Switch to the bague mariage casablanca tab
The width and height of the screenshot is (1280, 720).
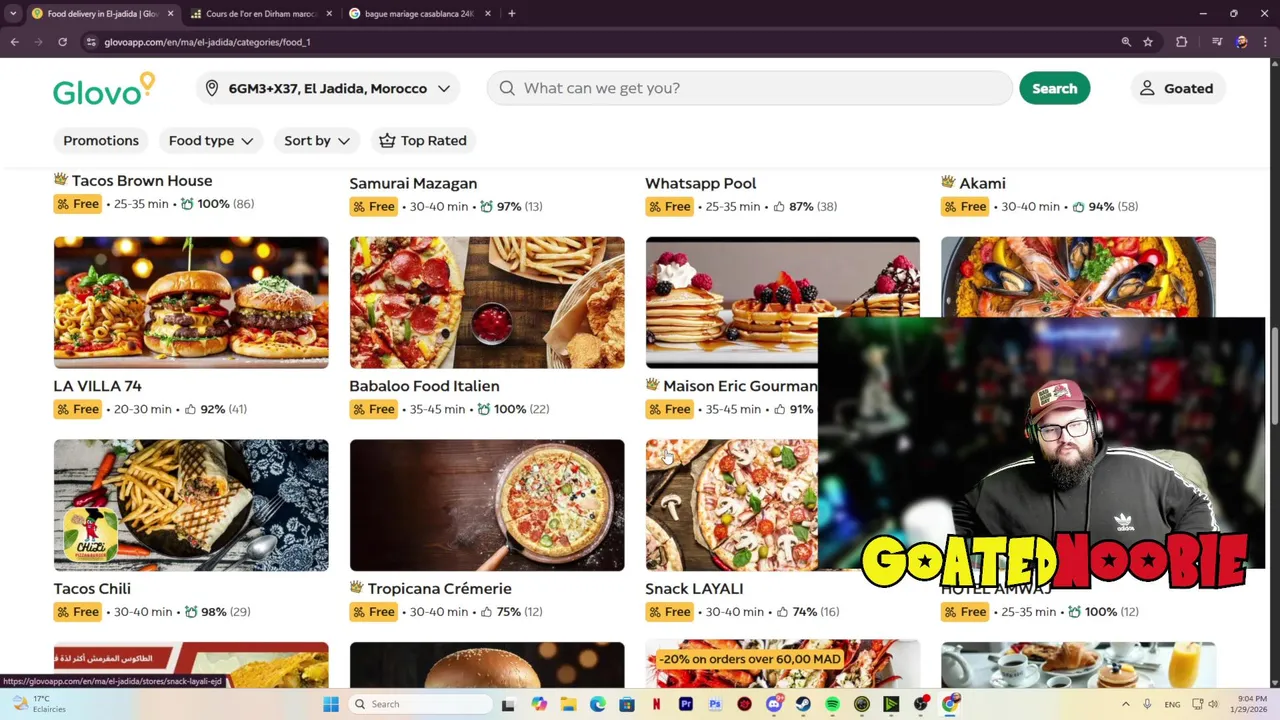(419, 14)
